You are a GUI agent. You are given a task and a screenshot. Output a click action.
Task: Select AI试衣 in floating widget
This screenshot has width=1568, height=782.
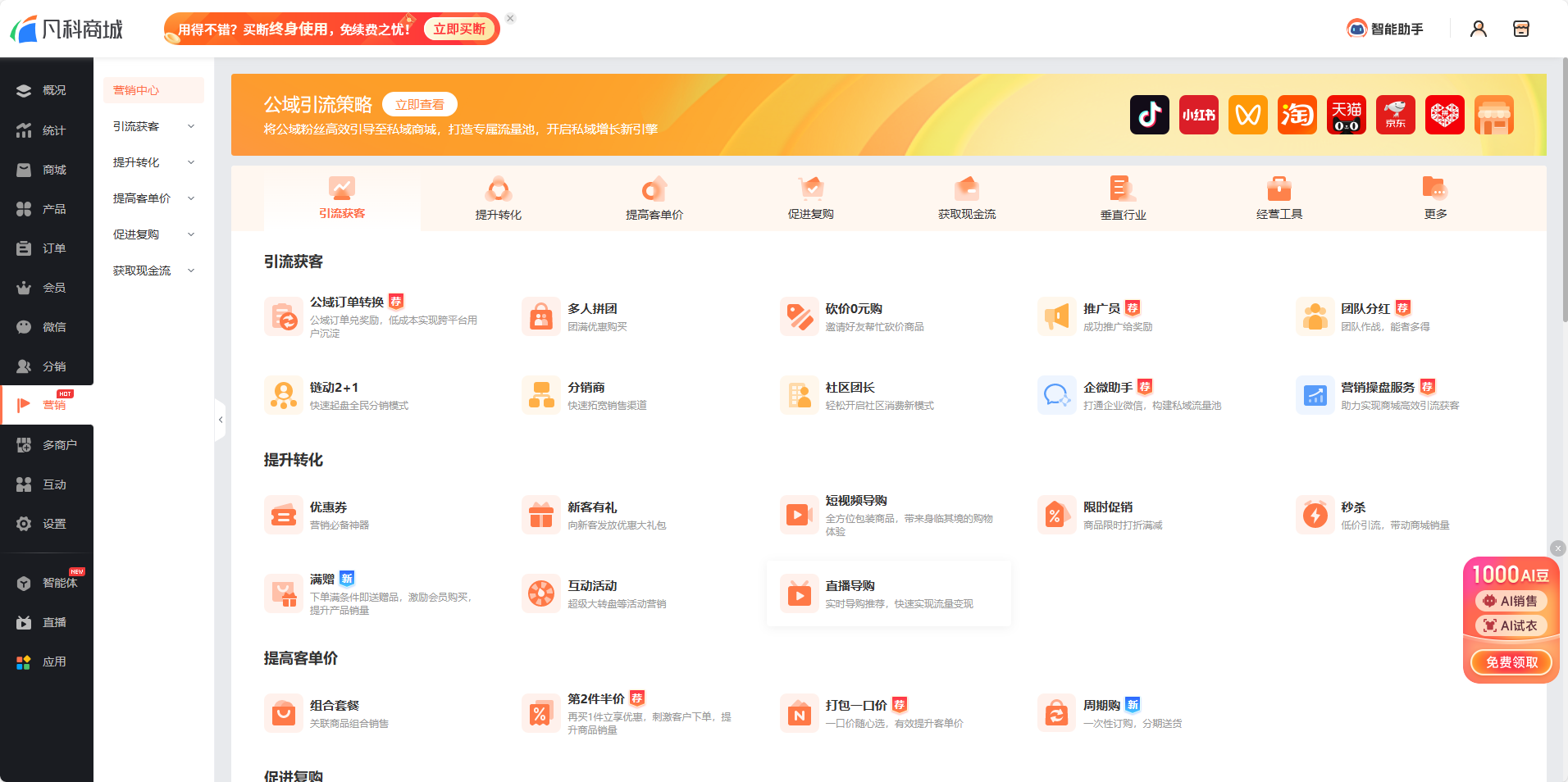coord(1511,625)
